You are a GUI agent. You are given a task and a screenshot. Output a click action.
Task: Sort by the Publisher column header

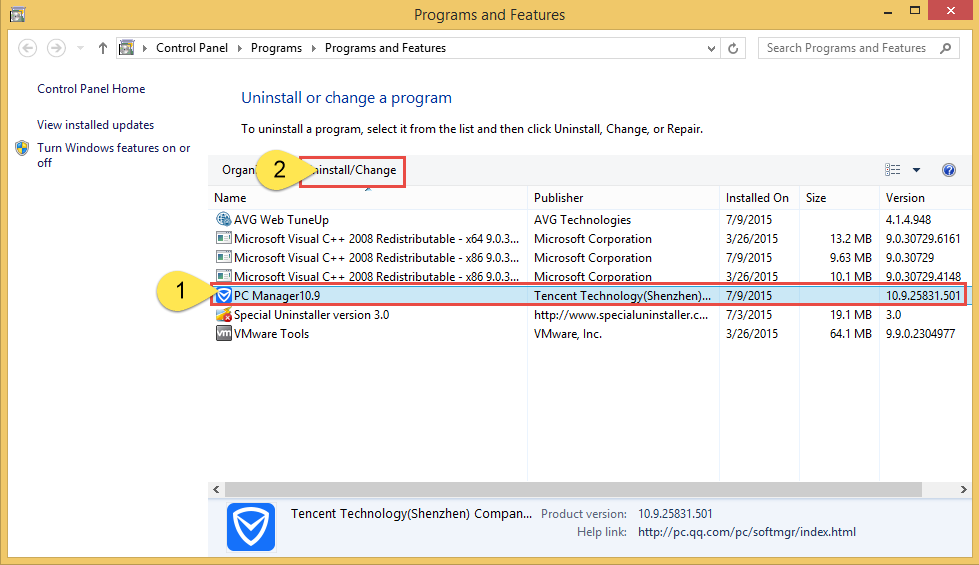[x=623, y=198]
